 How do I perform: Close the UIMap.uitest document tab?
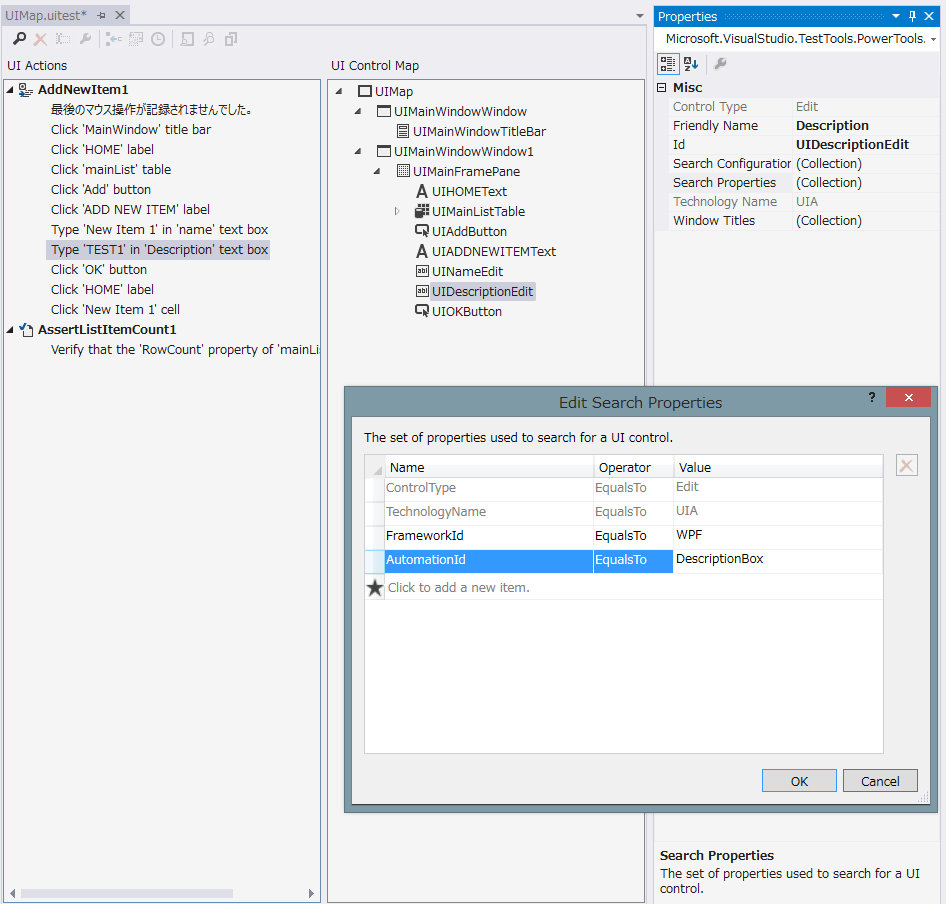pos(120,15)
